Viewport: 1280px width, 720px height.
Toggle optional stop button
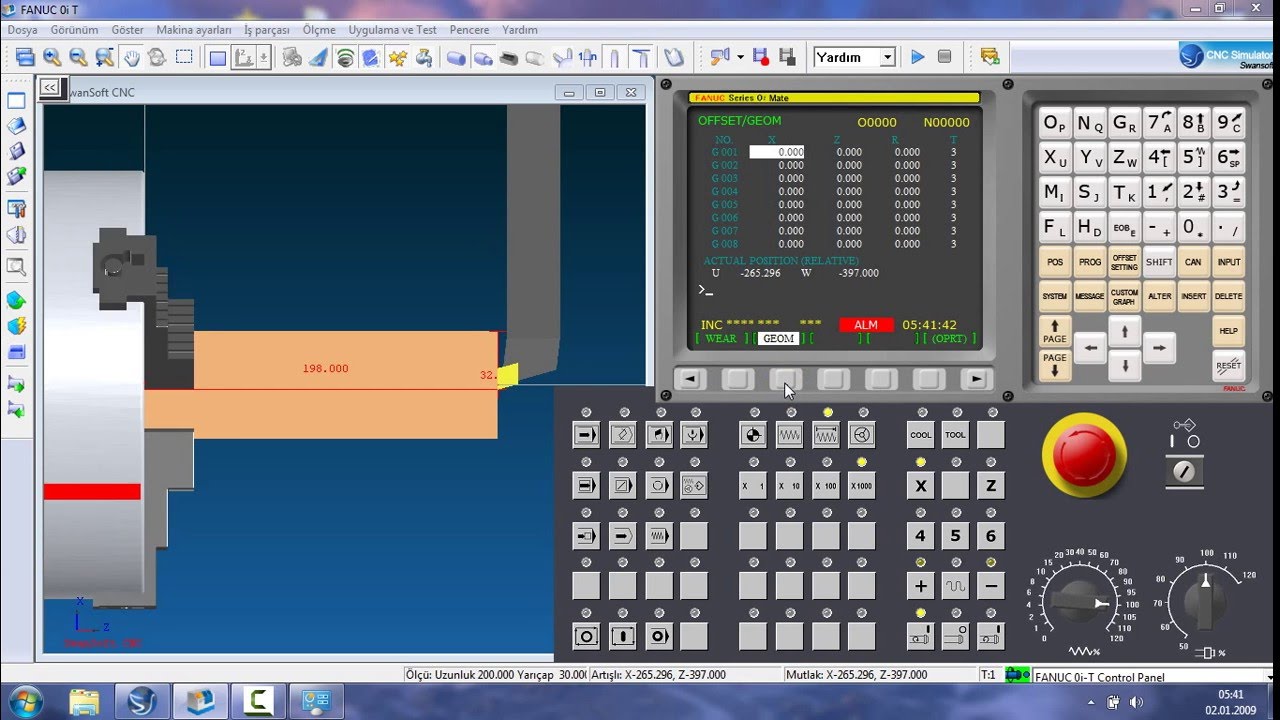point(658,486)
